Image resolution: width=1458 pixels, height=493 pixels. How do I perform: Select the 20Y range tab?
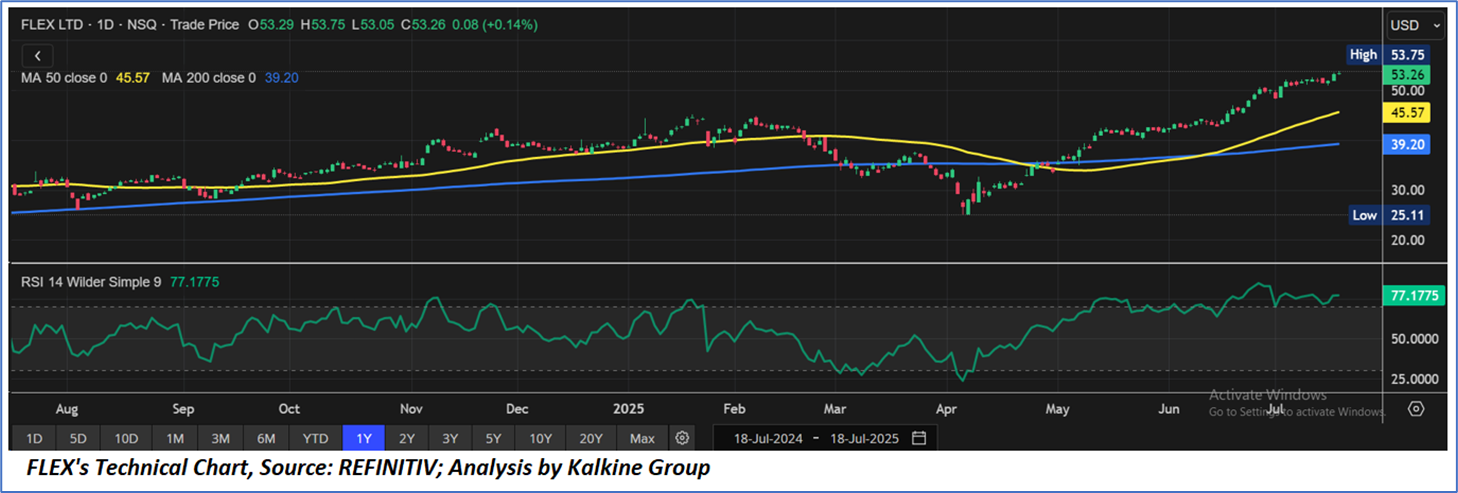pyautogui.click(x=590, y=438)
